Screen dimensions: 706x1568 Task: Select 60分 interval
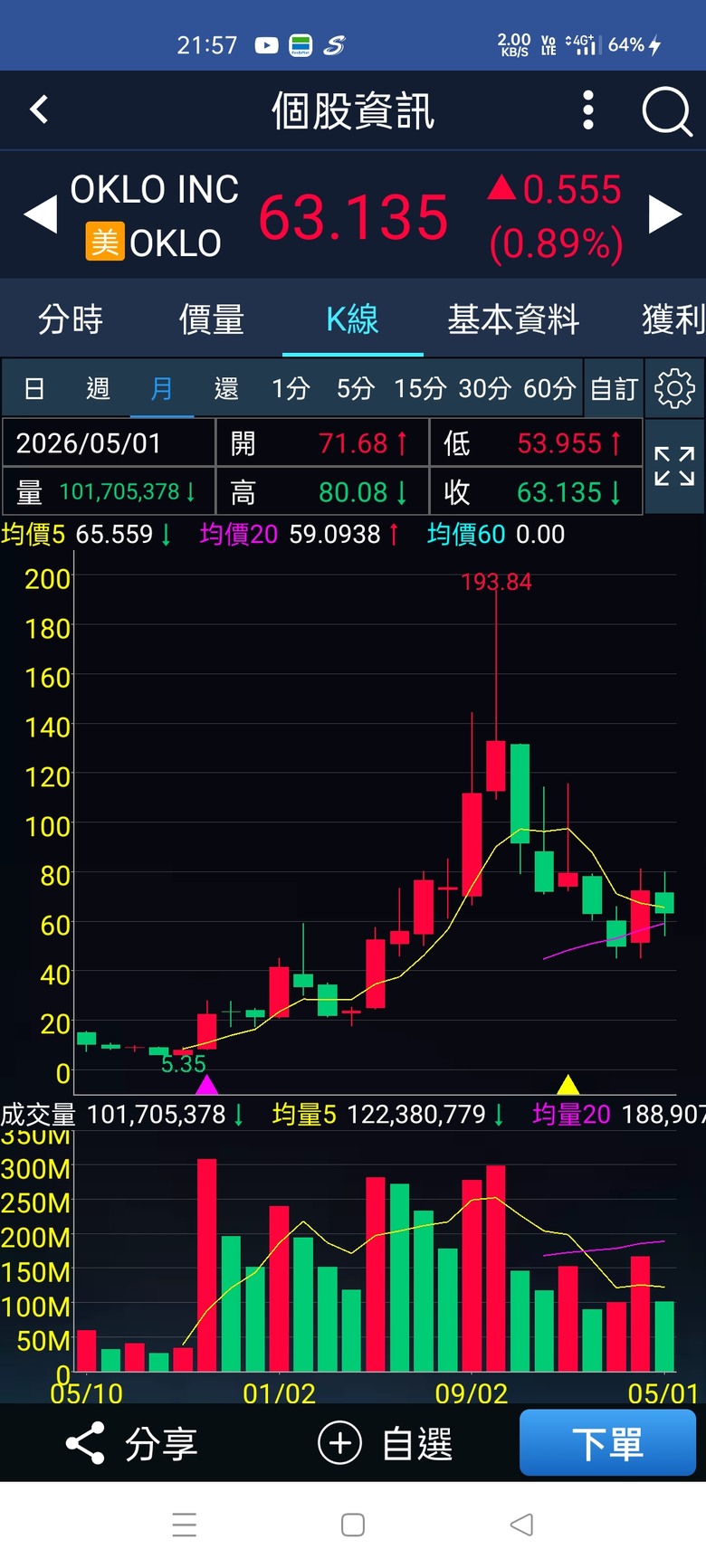pyautogui.click(x=549, y=389)
